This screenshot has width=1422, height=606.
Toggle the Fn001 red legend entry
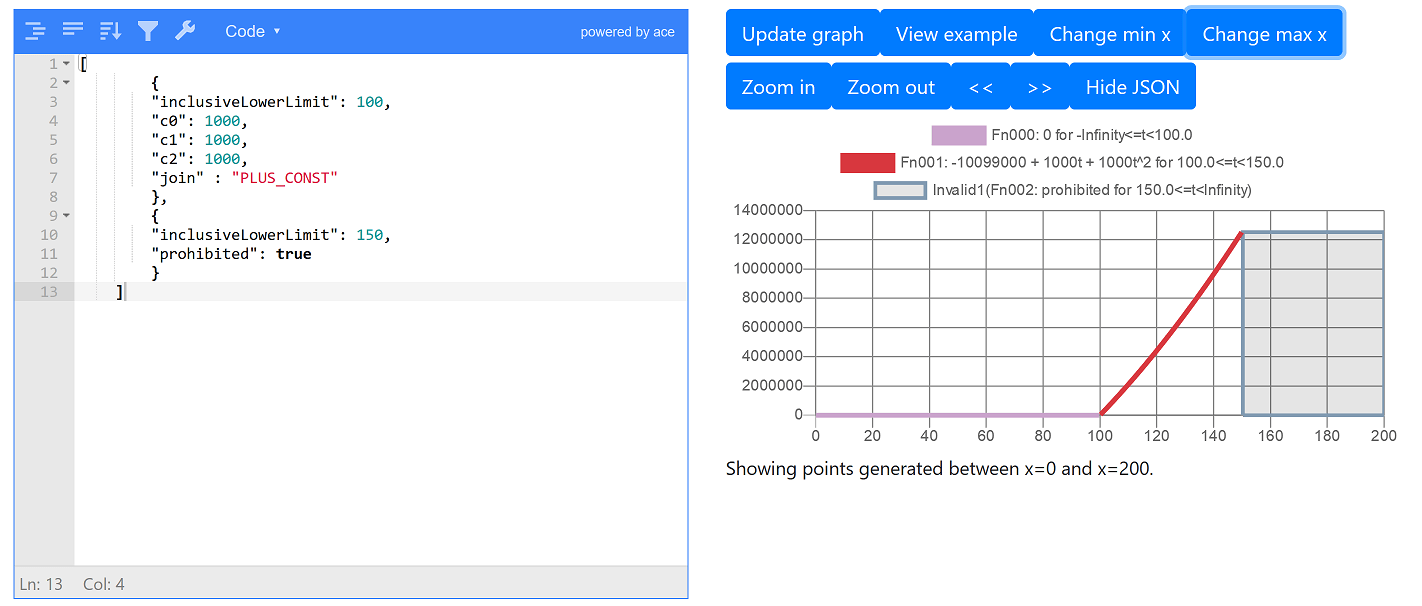click(867, 163)
